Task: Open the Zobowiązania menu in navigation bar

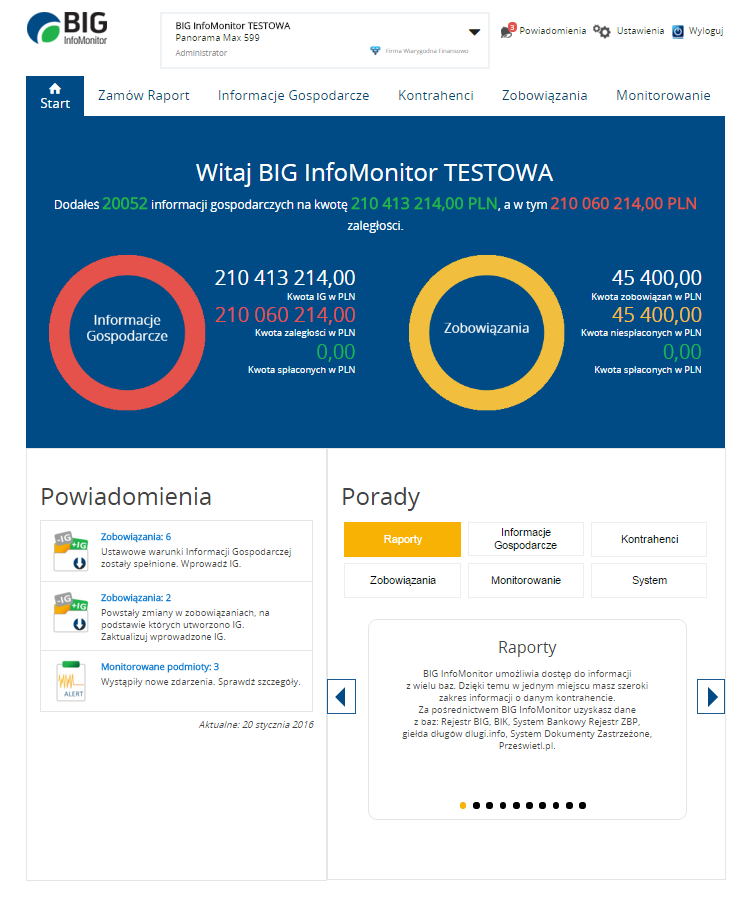Action: [x=545, y=96]
